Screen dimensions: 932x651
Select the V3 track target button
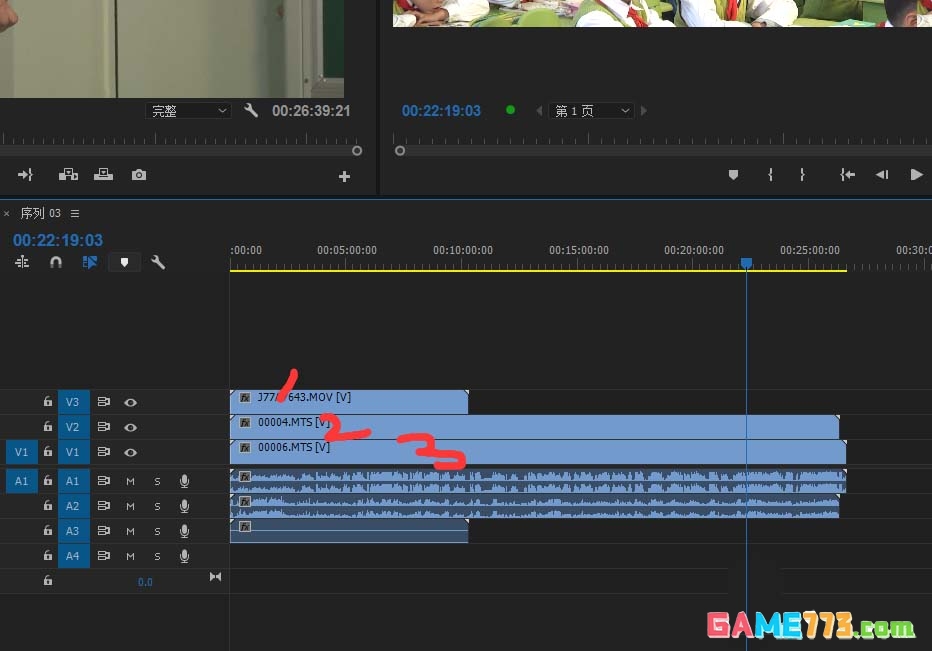(x=74, y=402)
